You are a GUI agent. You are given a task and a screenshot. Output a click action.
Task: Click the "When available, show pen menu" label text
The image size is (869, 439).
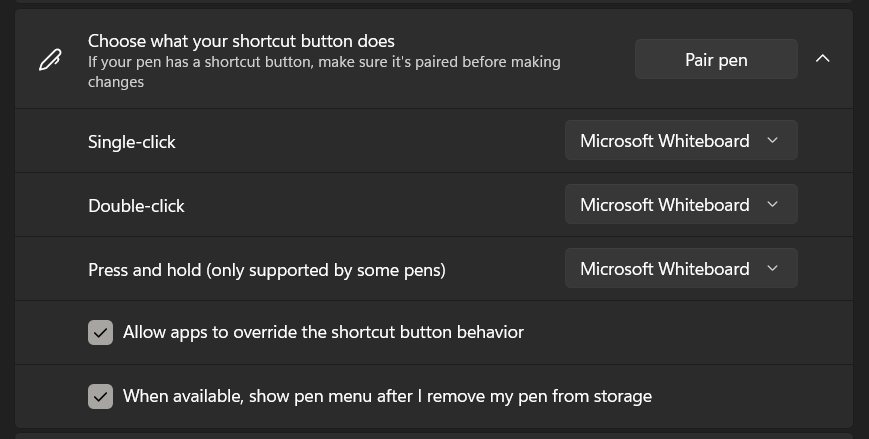pos(387,396)
